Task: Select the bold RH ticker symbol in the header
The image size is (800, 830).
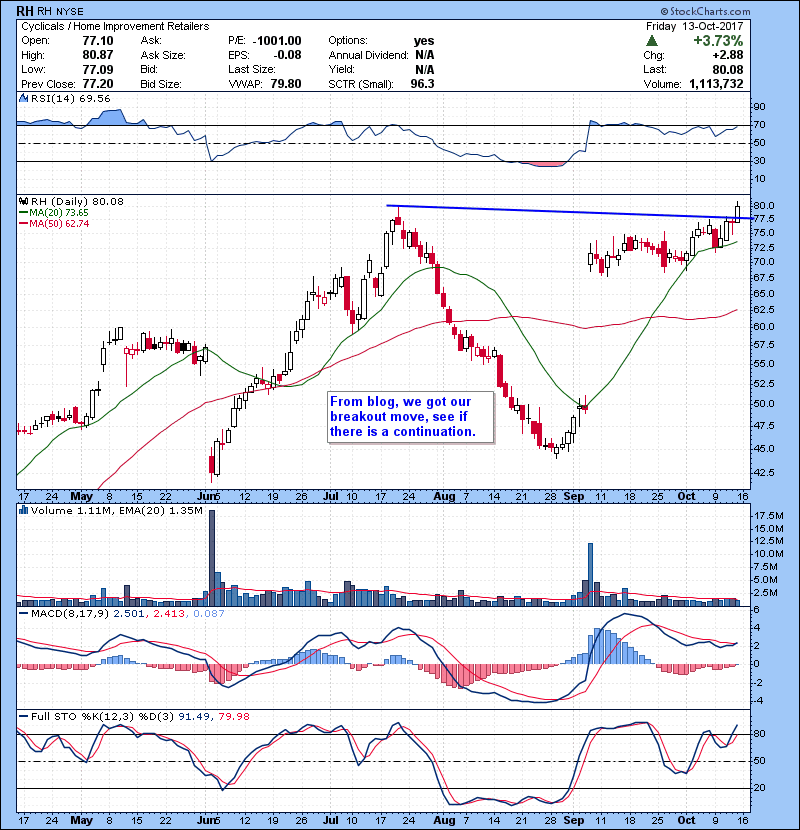Action: 24,11
